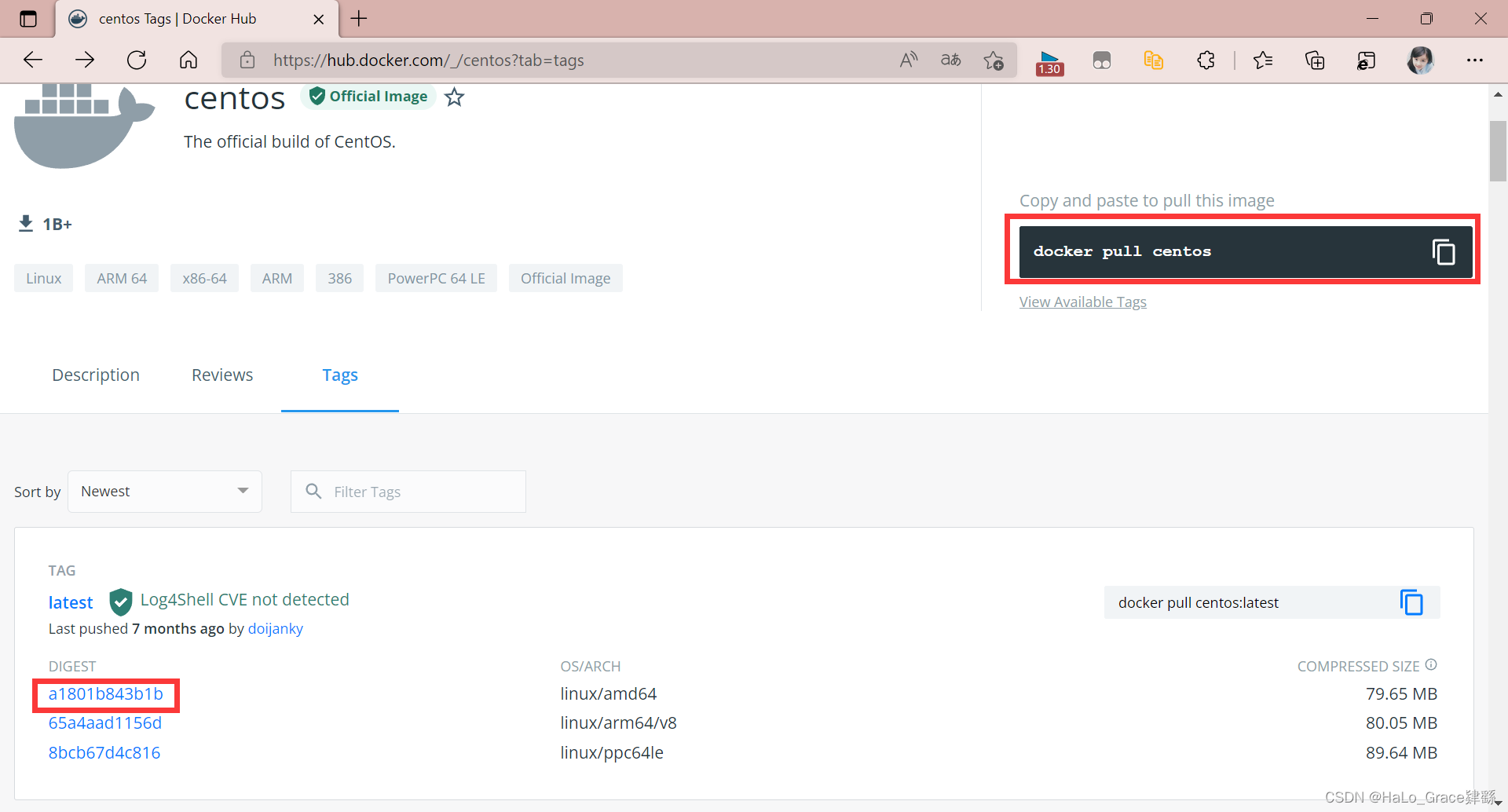Viewport: 1508px width, 812px height.
Task: Select the Tags tab
Action: click(x=340, y=375)
